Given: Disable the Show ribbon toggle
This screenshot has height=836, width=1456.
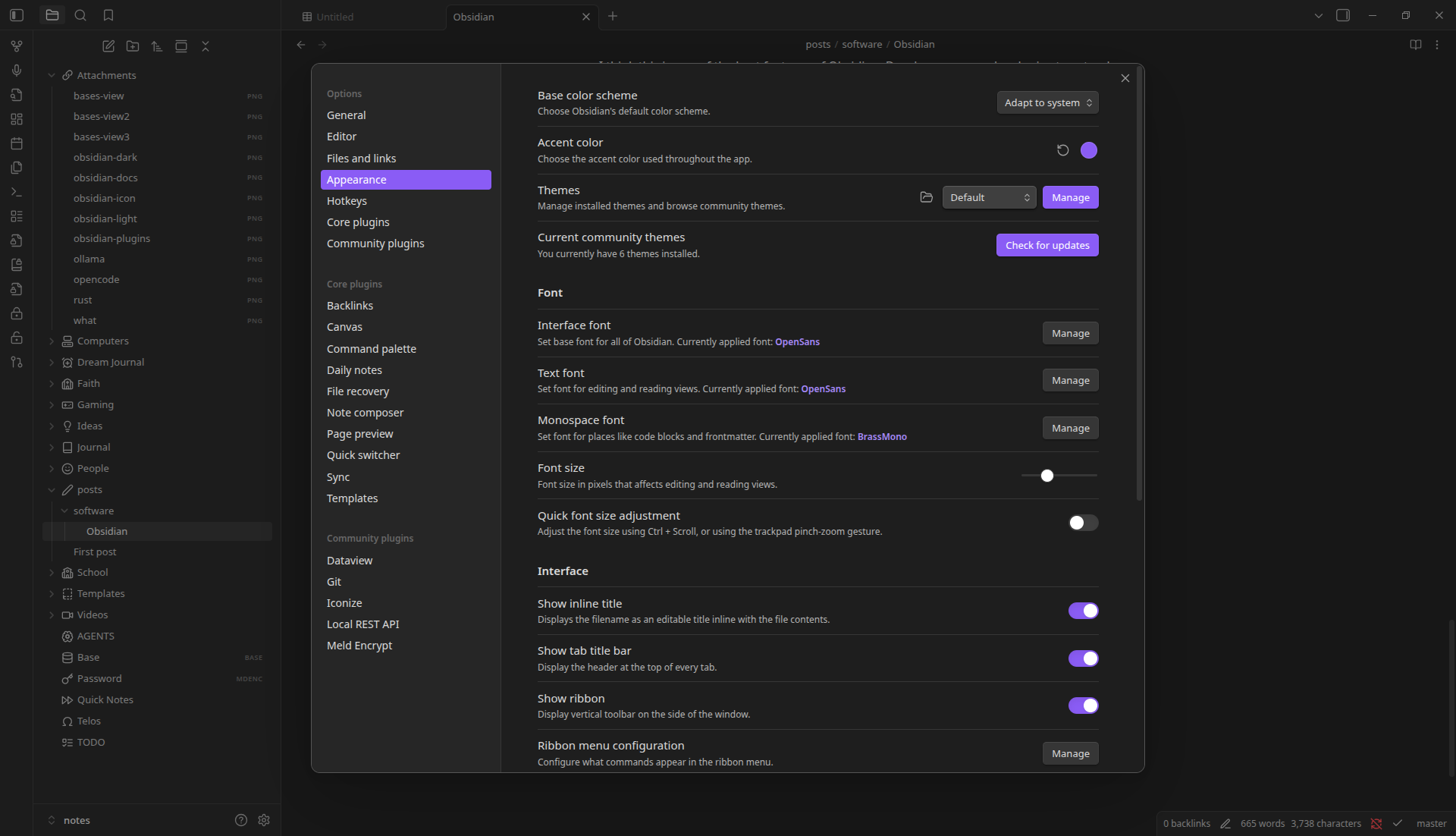Looking at the screenshot, I should 1083,706.
